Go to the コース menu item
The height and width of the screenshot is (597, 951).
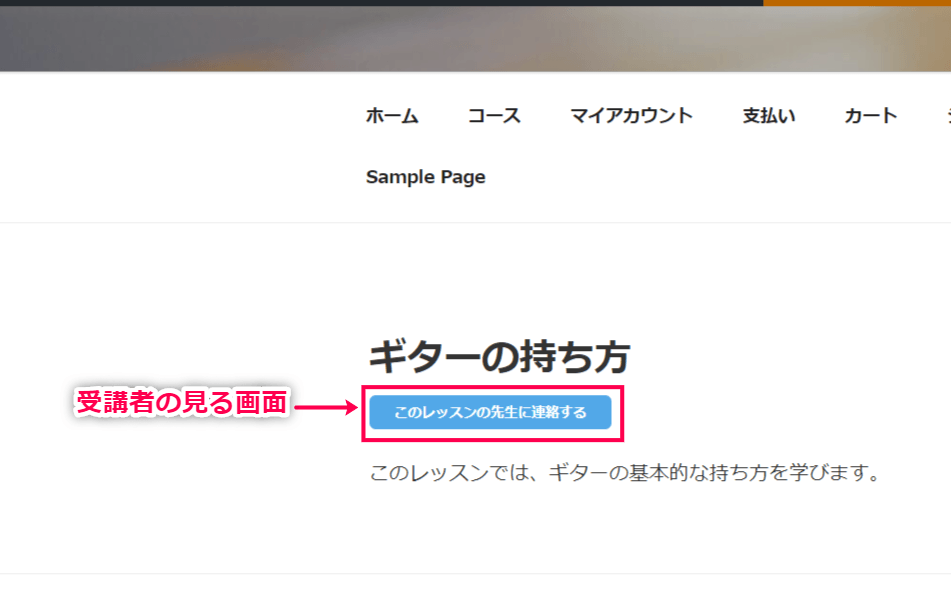tap(494, 115)
